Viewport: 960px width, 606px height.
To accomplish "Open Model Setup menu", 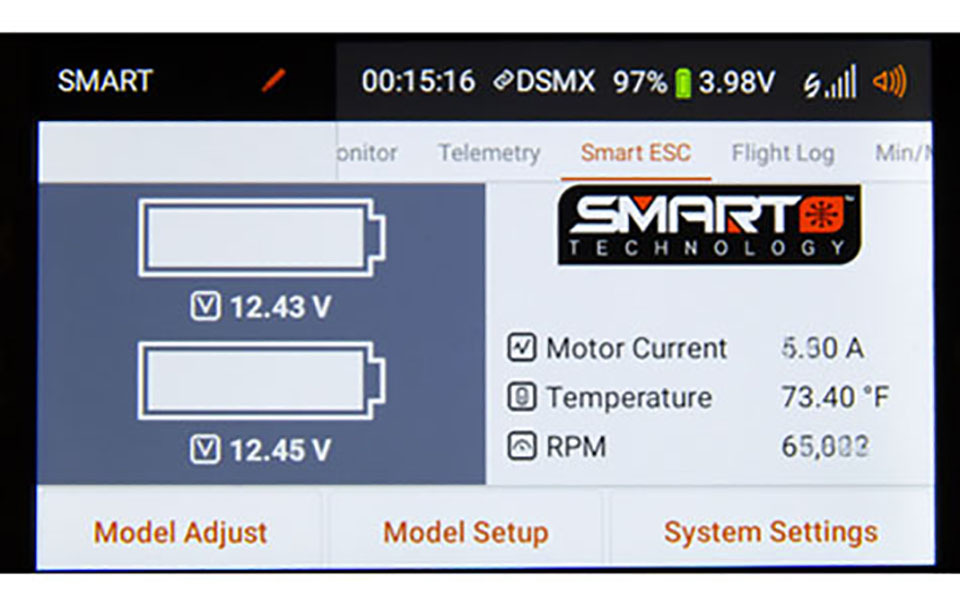I will (x=465, y=533).
